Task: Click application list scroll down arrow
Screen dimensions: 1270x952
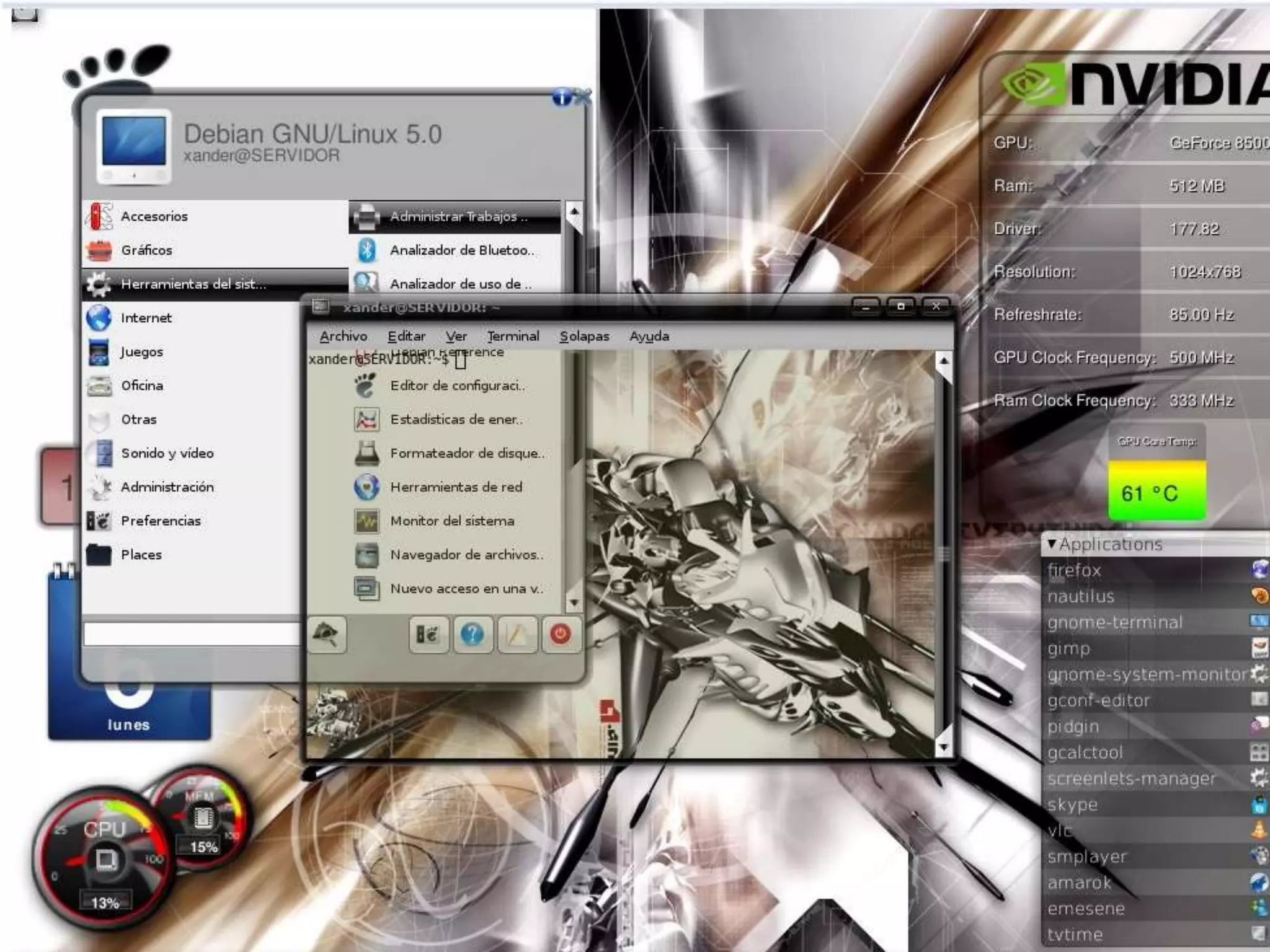Action: pyautogui.click(x=574, y=602)
